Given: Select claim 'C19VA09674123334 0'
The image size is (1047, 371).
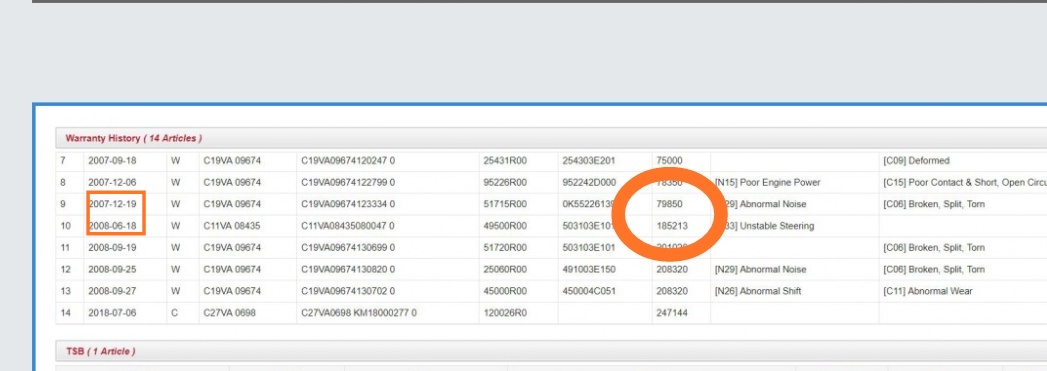Looking at the screenshot, I should point(348,204).
